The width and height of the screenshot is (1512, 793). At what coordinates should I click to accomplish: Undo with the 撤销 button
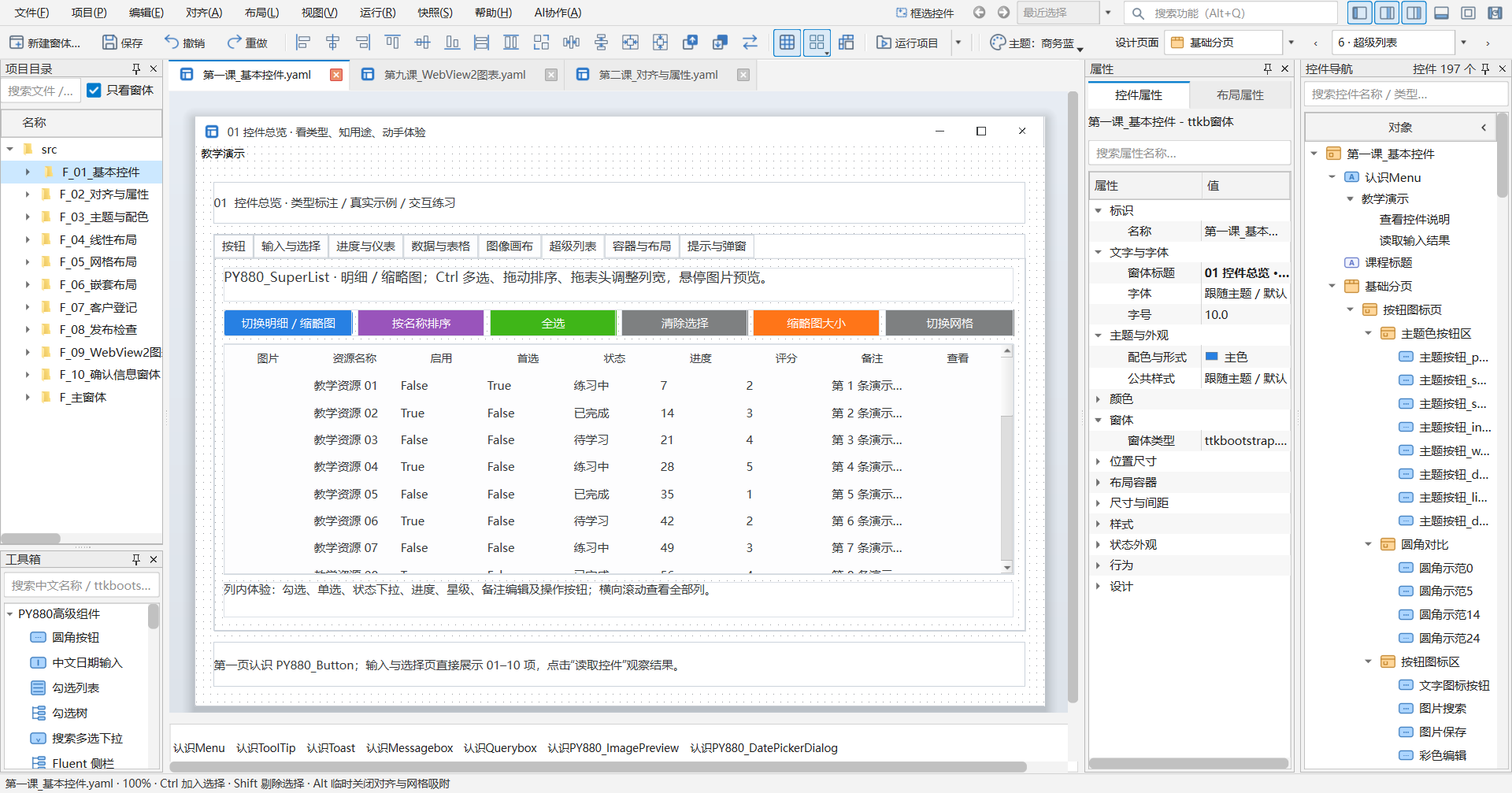(x=184, y=43)
